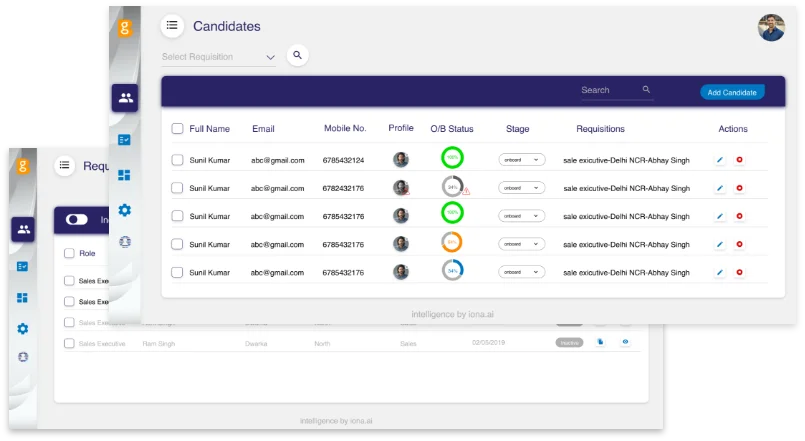Open the Select Requisition dropdown
Viewport: 805px width, 441px height.
pos(219,56)
